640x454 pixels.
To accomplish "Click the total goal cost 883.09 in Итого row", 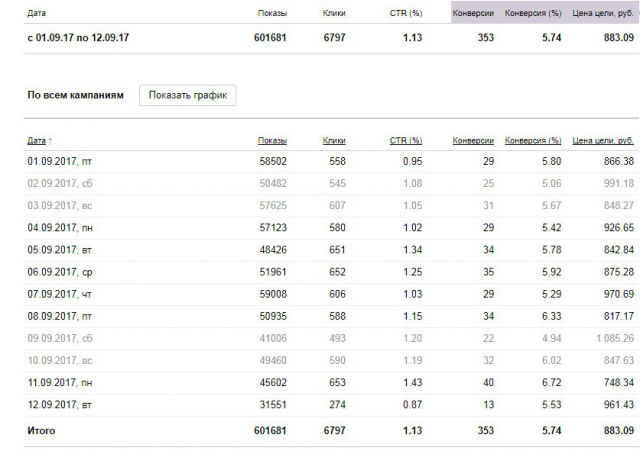I will click(619, 430).
